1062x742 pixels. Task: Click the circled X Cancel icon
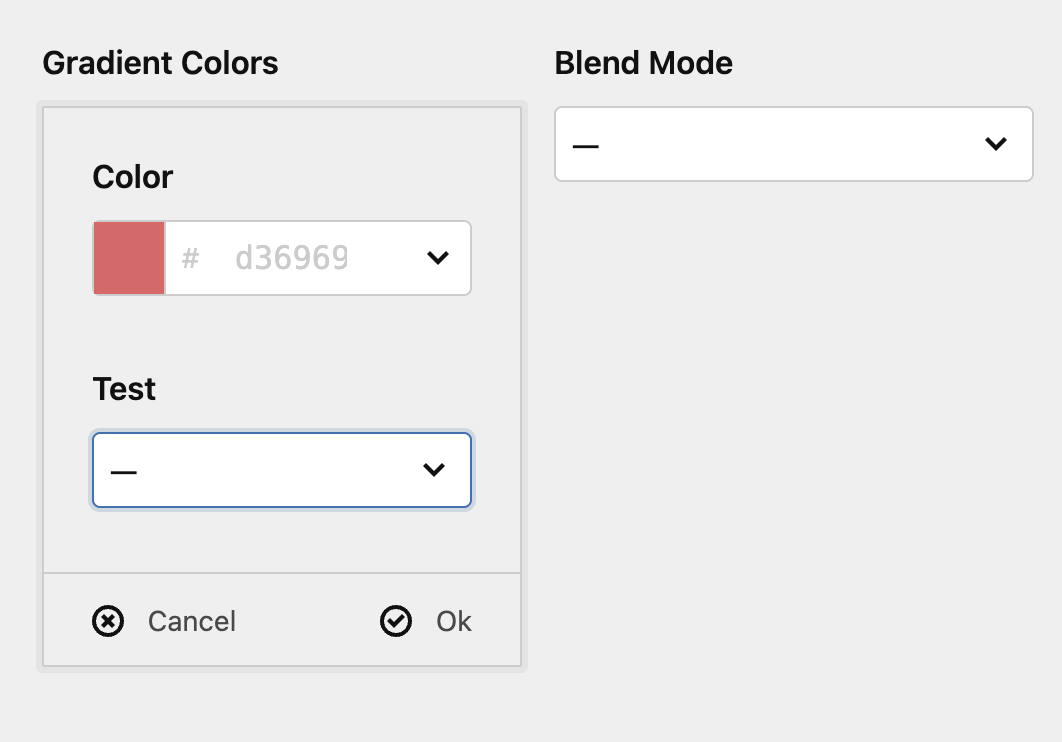coord(108,621)
